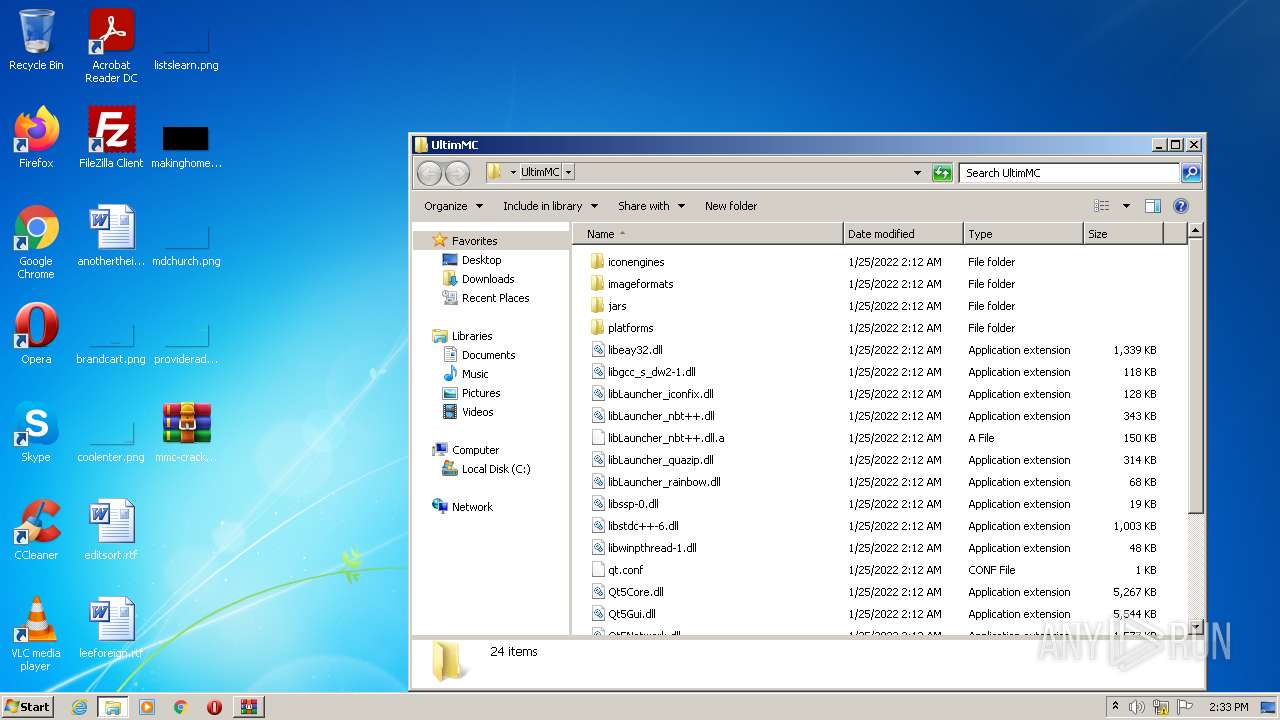Open Computer in navigation pane
Image resolution: width=1280 pixels, height=720 pixels.
click(475, 450)
